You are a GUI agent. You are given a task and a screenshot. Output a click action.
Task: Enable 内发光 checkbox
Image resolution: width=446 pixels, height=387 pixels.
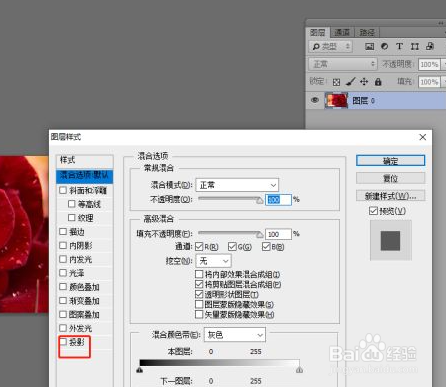coord(63,259)
